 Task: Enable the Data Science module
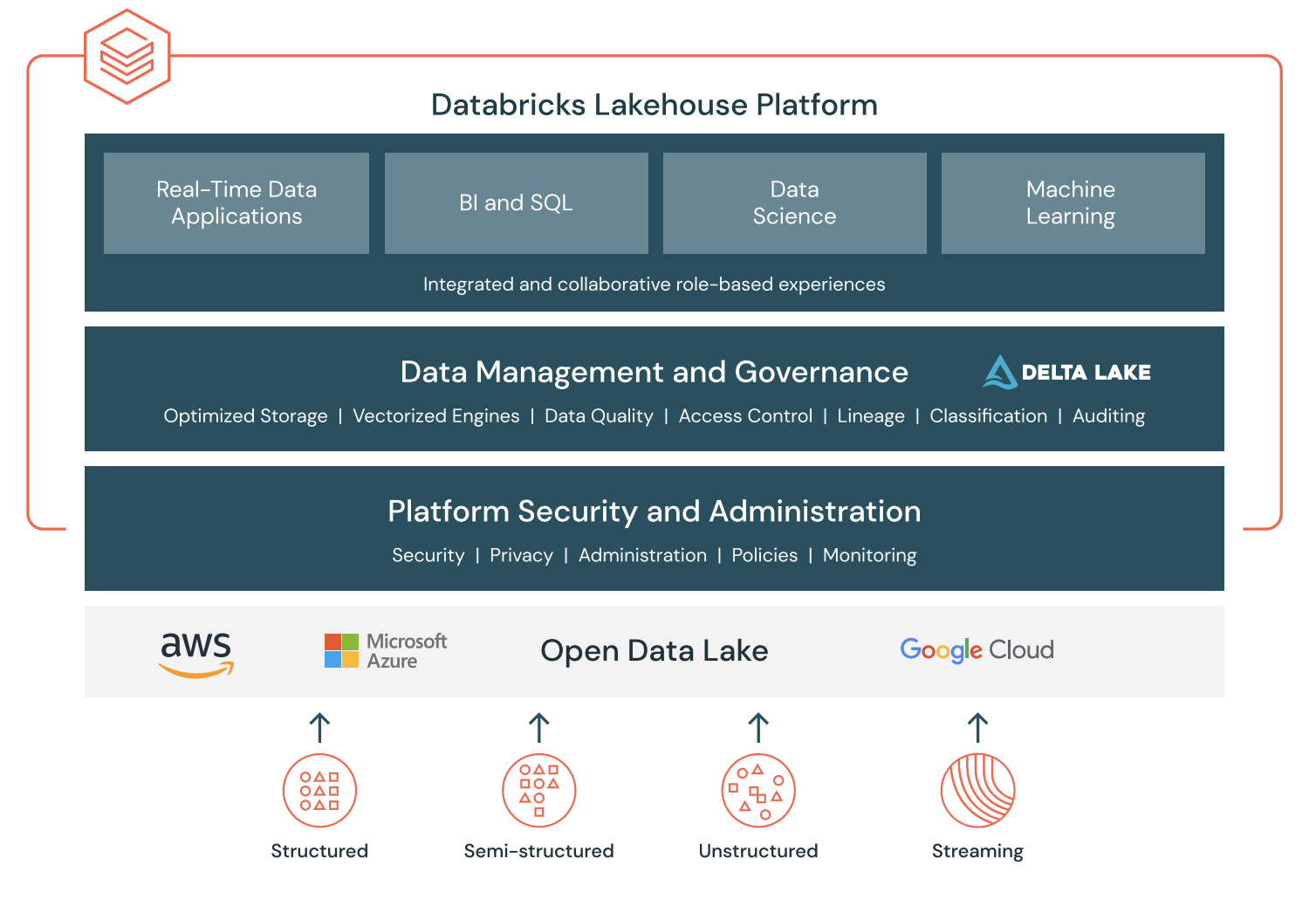(793, 202)
